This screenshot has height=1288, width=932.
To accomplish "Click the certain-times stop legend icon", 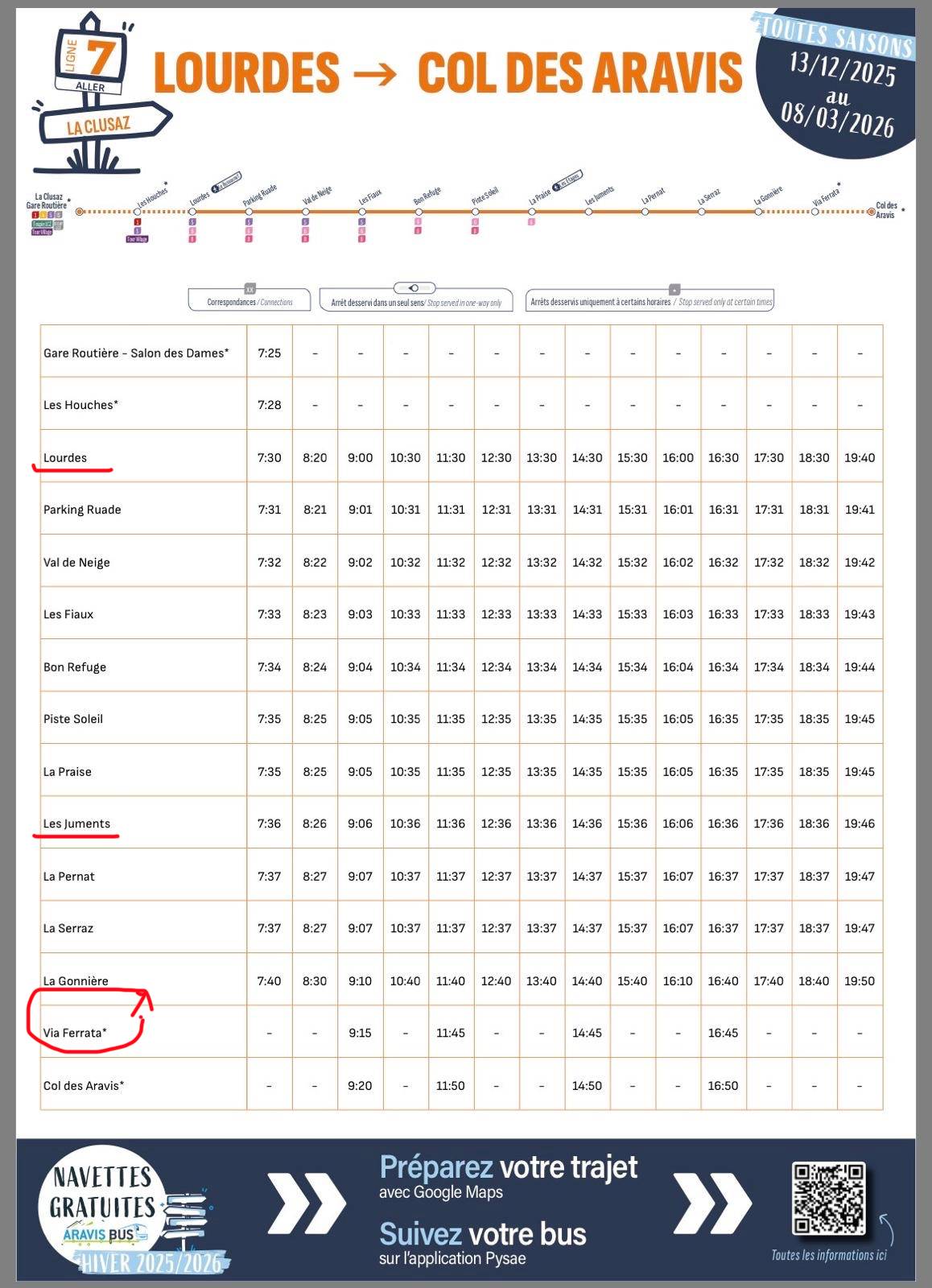I will coord(674,289).
